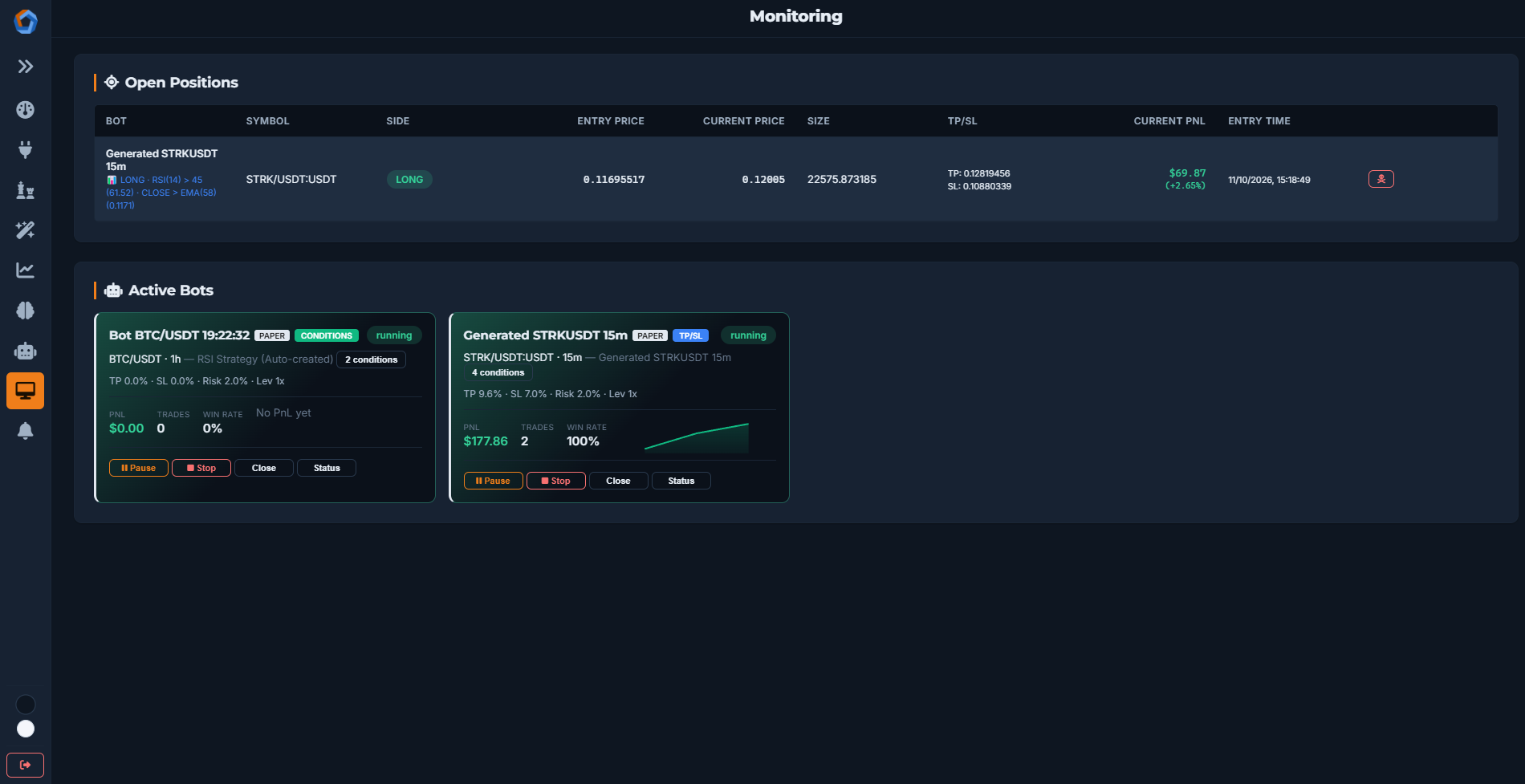Screen dimensions: 1525x784
Task: Pause the Bot BTC/USDT 19:22:32 bot
Action: pos(139,468)
